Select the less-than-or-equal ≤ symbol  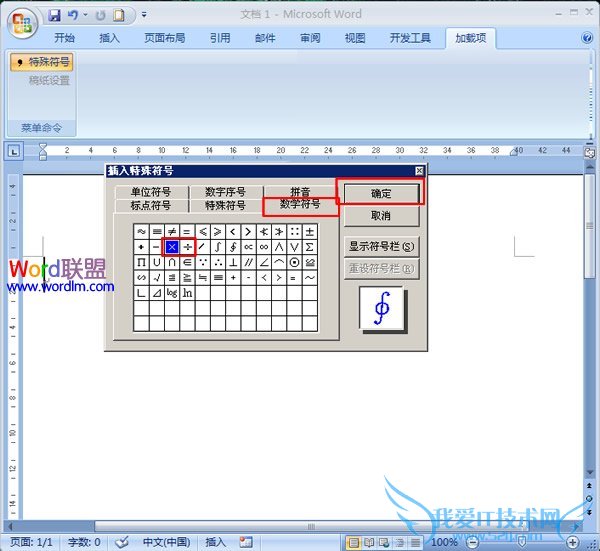coord(203,231)
